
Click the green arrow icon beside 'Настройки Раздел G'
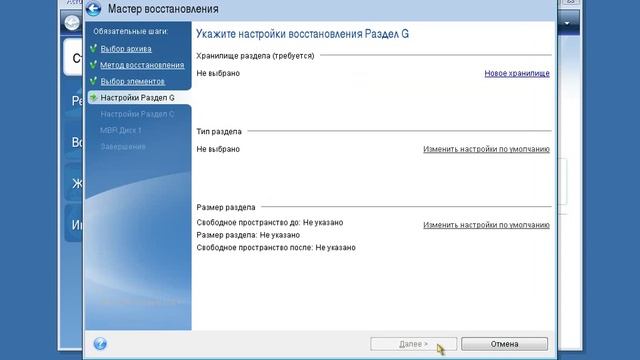tap(93, 98)
